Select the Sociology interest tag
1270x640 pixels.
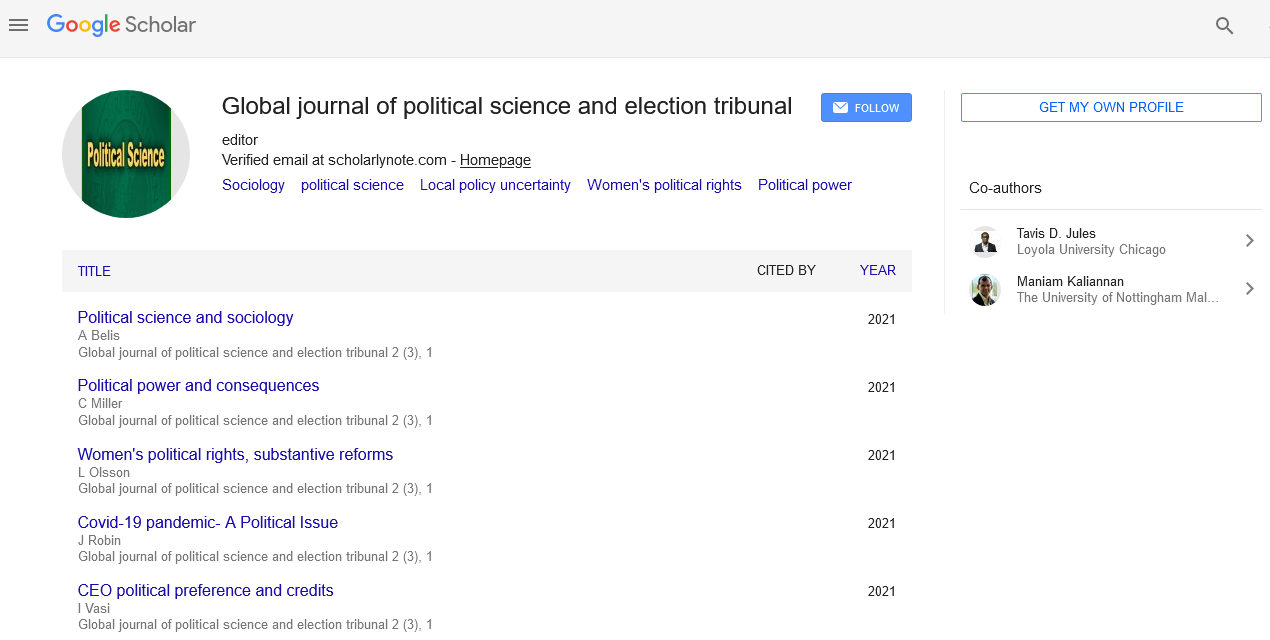coord(253,185)
